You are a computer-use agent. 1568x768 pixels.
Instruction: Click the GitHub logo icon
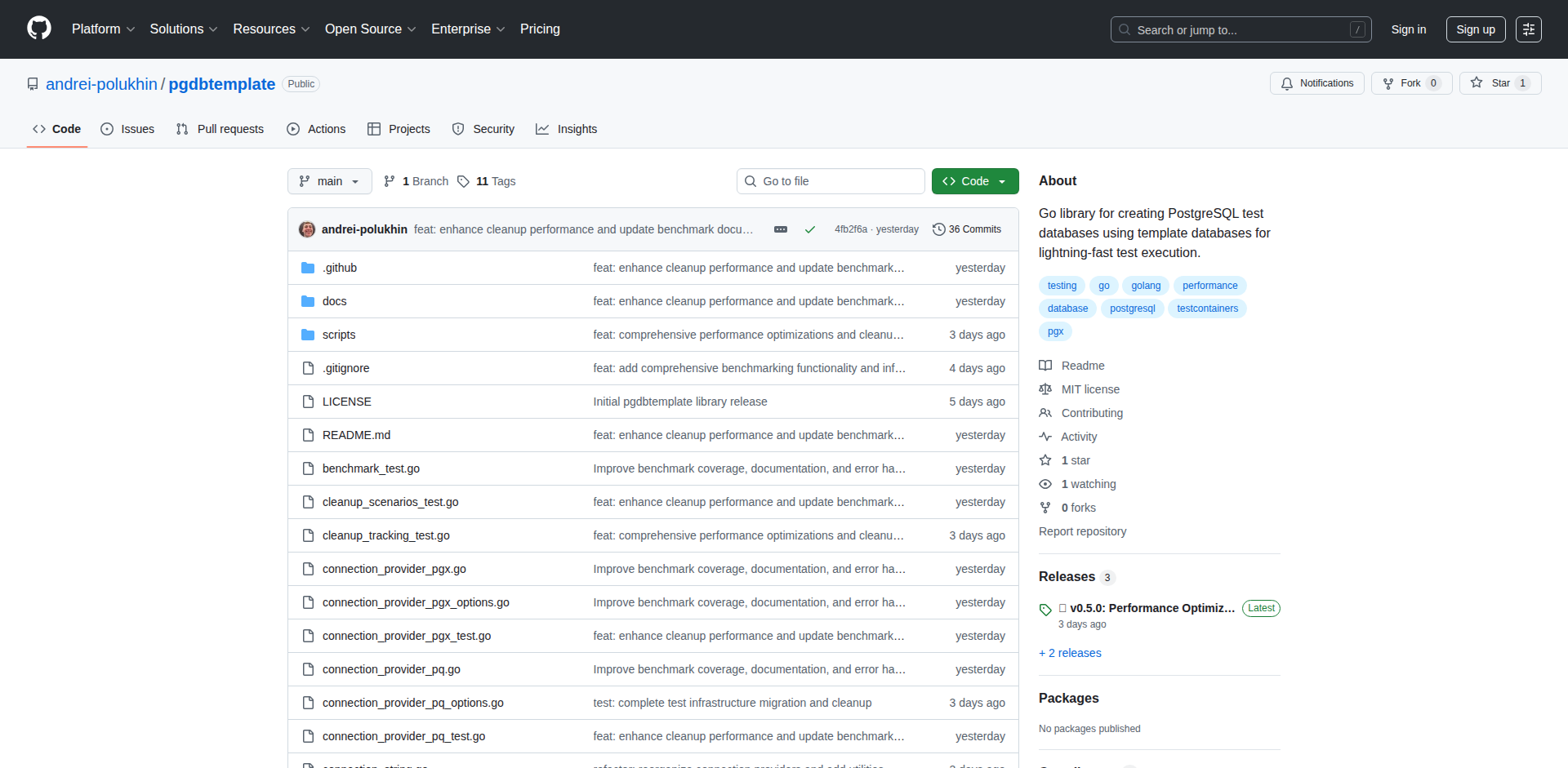click(39, 29)
